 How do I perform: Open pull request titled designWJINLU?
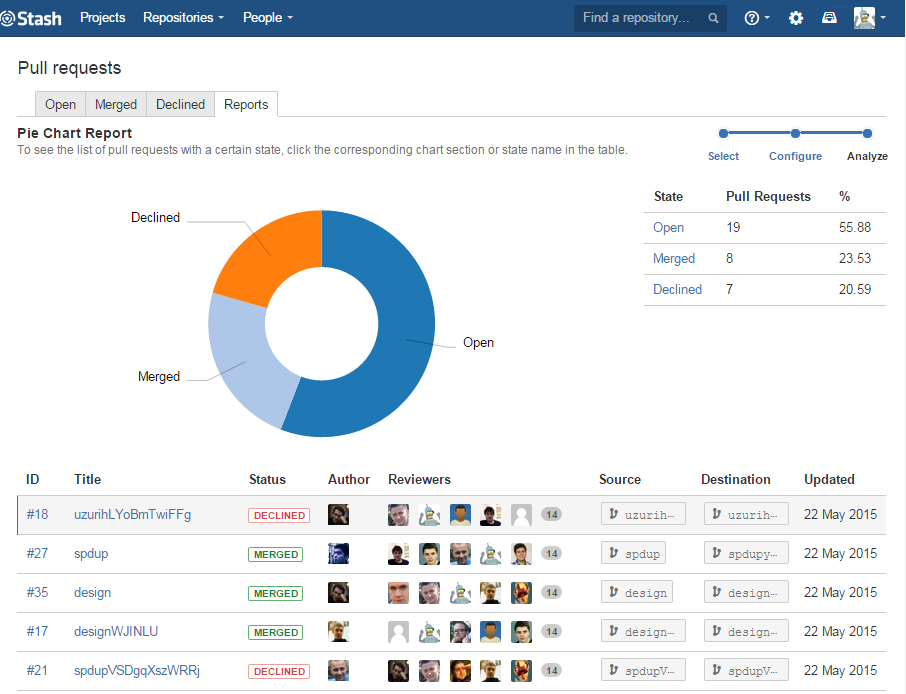coord(116,632)
